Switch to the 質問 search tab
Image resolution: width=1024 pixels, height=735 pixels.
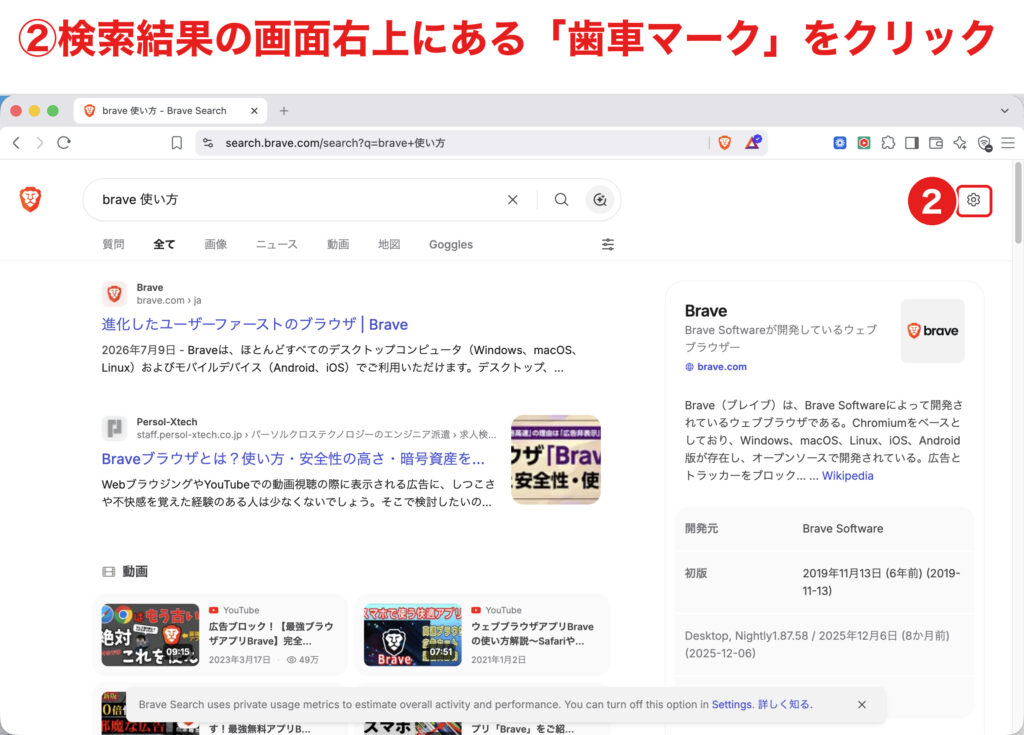(x=113, y=244)
